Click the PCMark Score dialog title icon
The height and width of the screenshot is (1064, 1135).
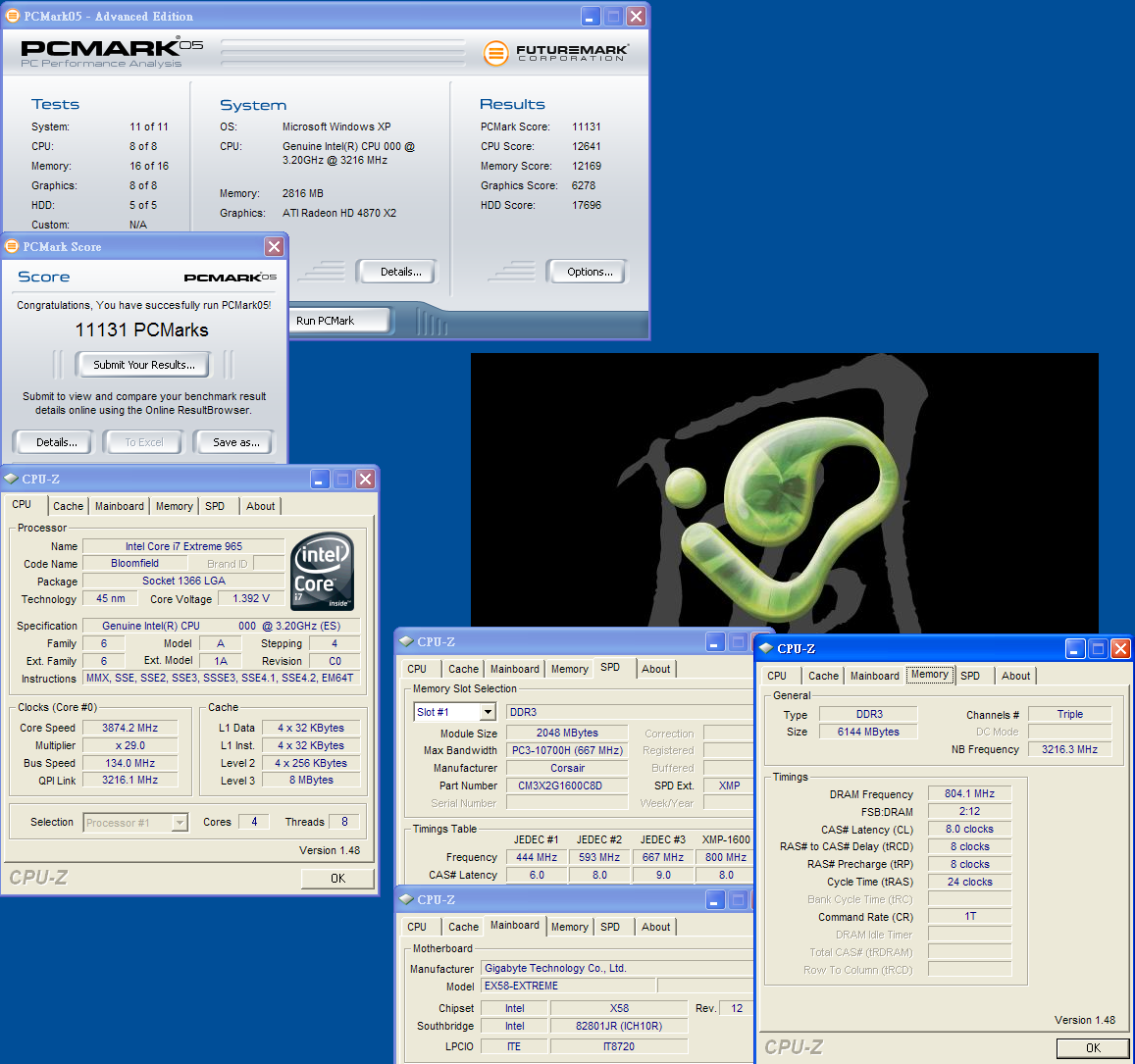(13, 246)
